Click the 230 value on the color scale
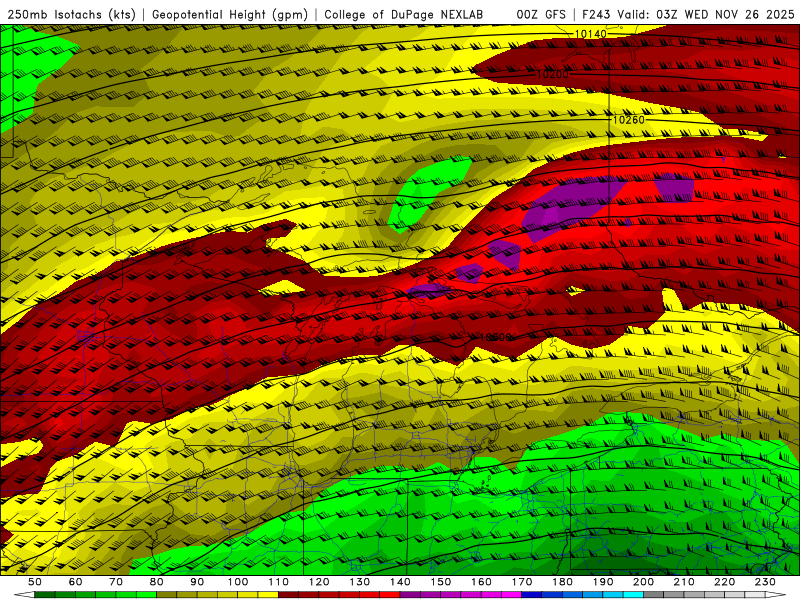Screen dimensions: 800x600 (x=765, y=582)
